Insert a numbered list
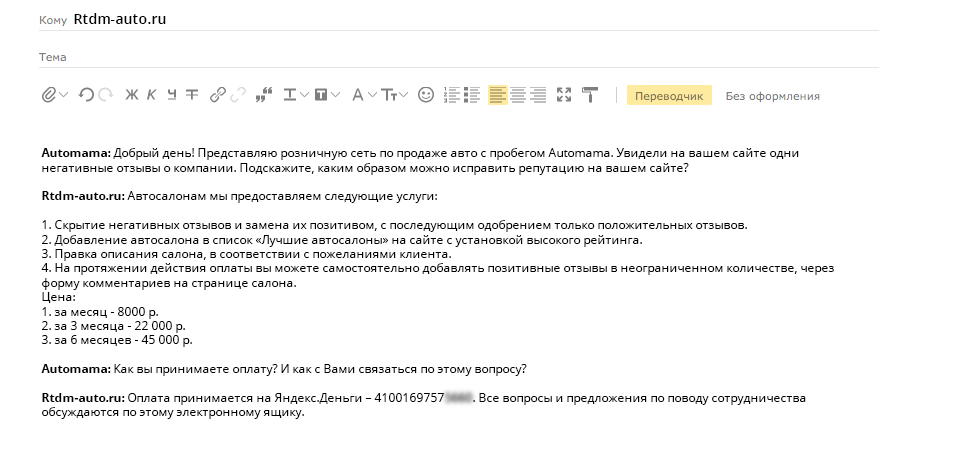 click(x=451, y=95)
